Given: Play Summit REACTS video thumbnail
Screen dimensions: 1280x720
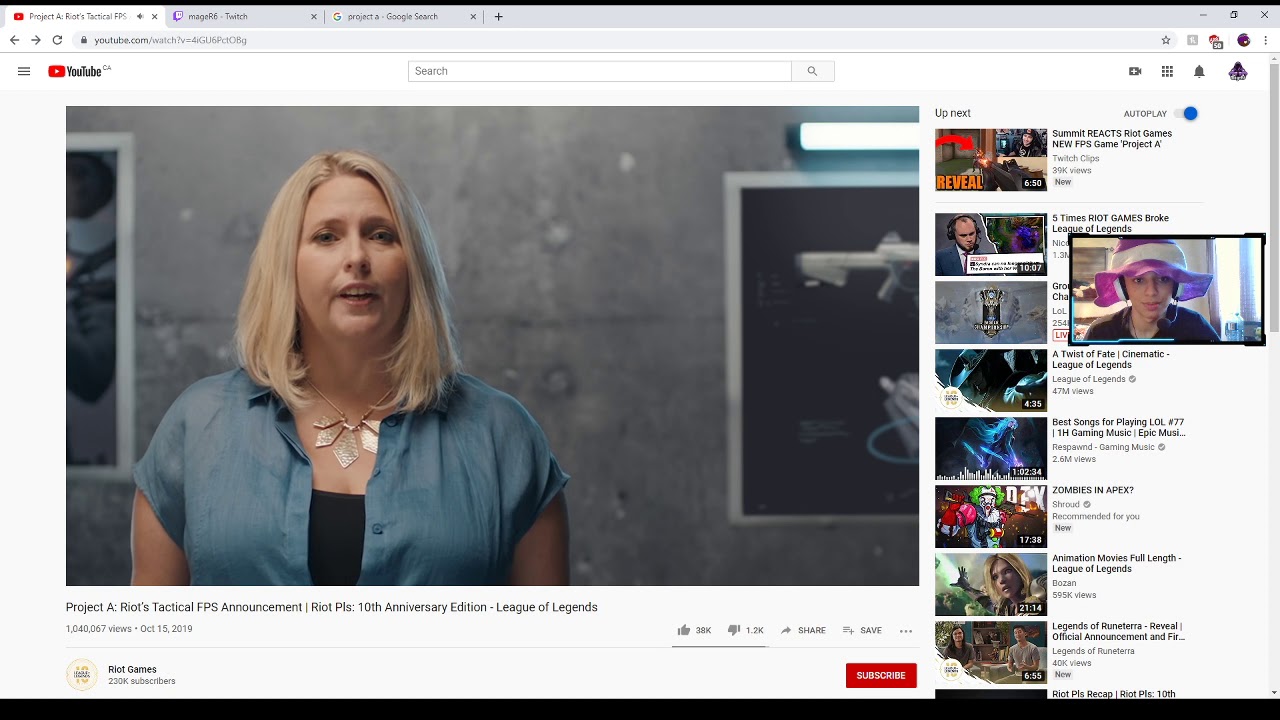Looking at the screenshot, I should pos(991,160).
